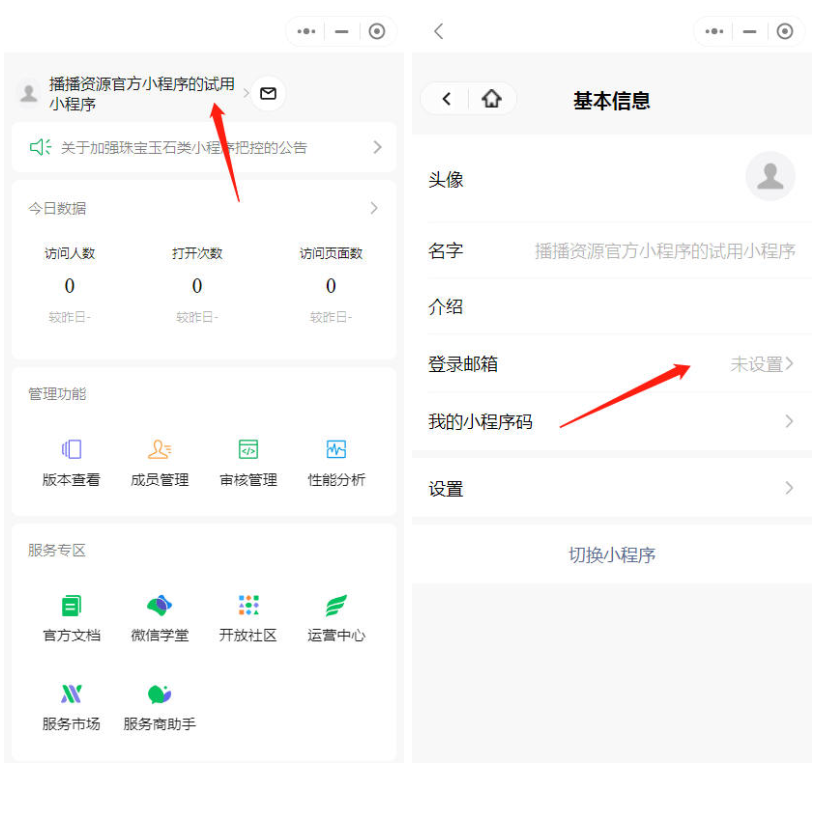This screenshot has height=834, width=828.
Task: Click close circle in left panel capsule
Action: point(377,31)
